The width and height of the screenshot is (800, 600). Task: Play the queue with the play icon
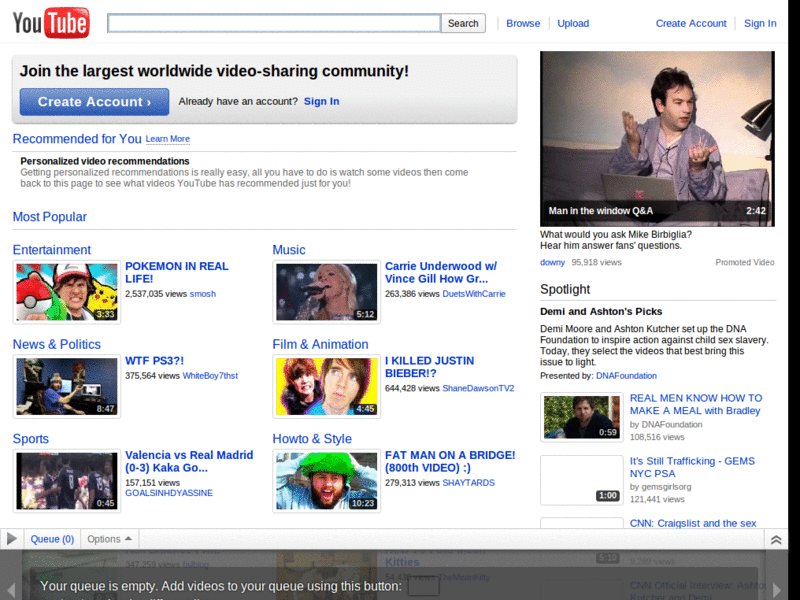point(12,539)
